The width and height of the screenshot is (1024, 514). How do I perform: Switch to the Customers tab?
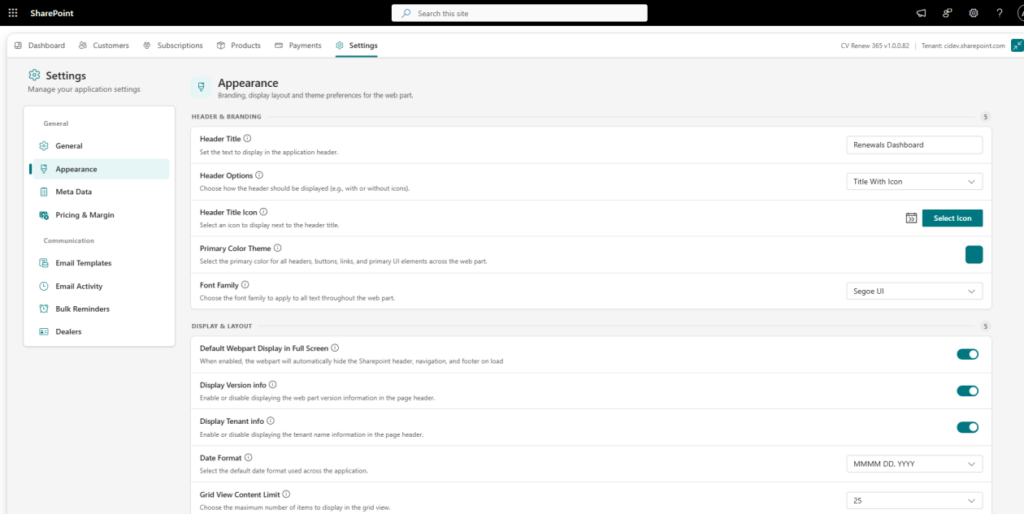click(103, 45)
